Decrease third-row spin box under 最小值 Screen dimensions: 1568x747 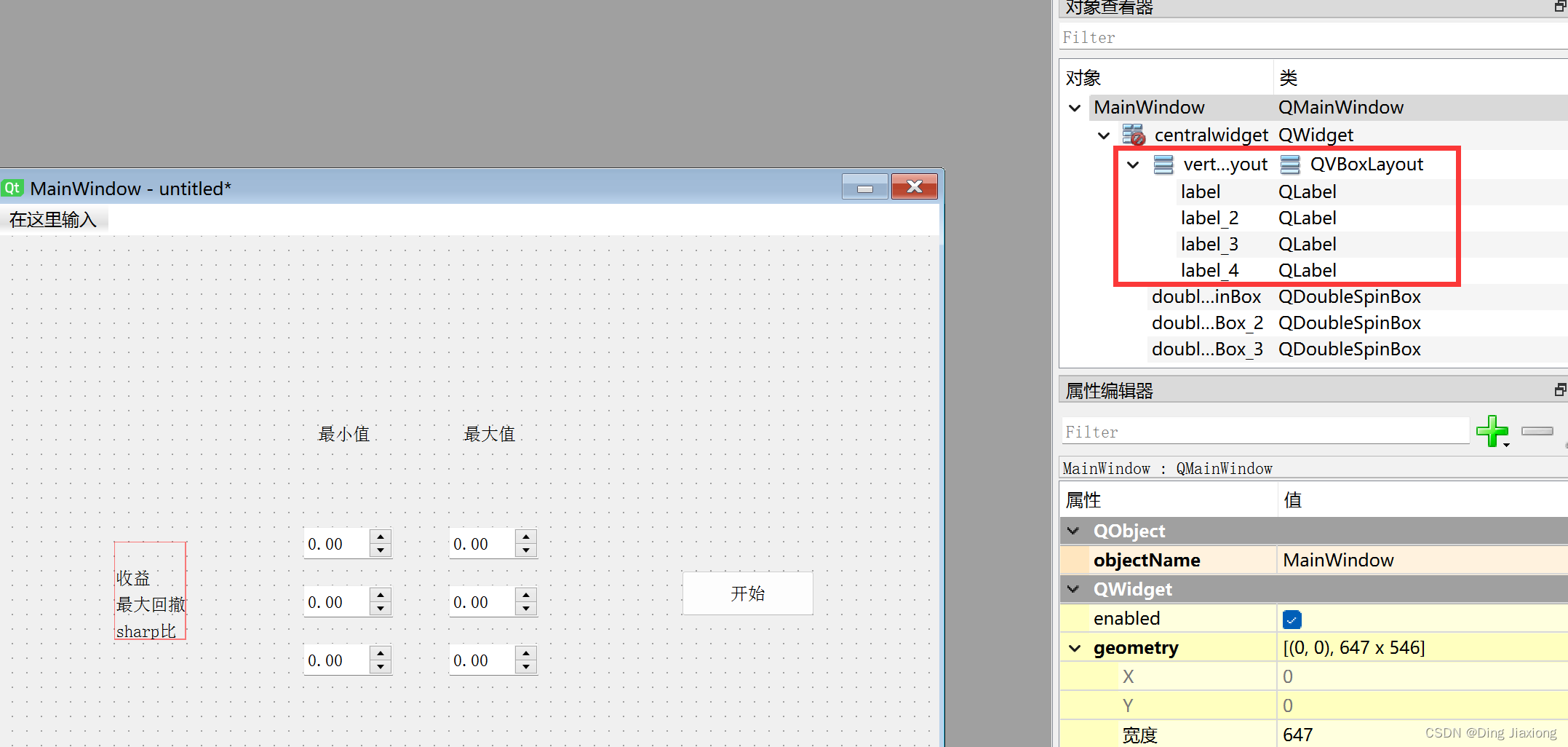click(x=381, y=667)
